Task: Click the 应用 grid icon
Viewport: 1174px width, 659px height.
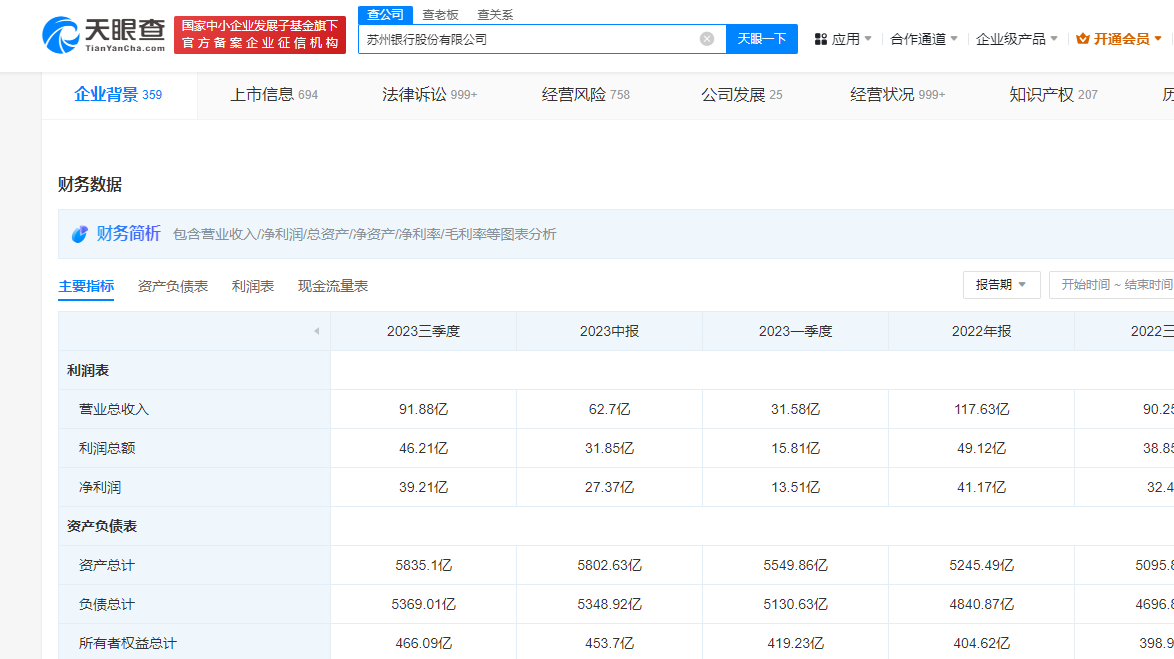Action: point(821,39)
